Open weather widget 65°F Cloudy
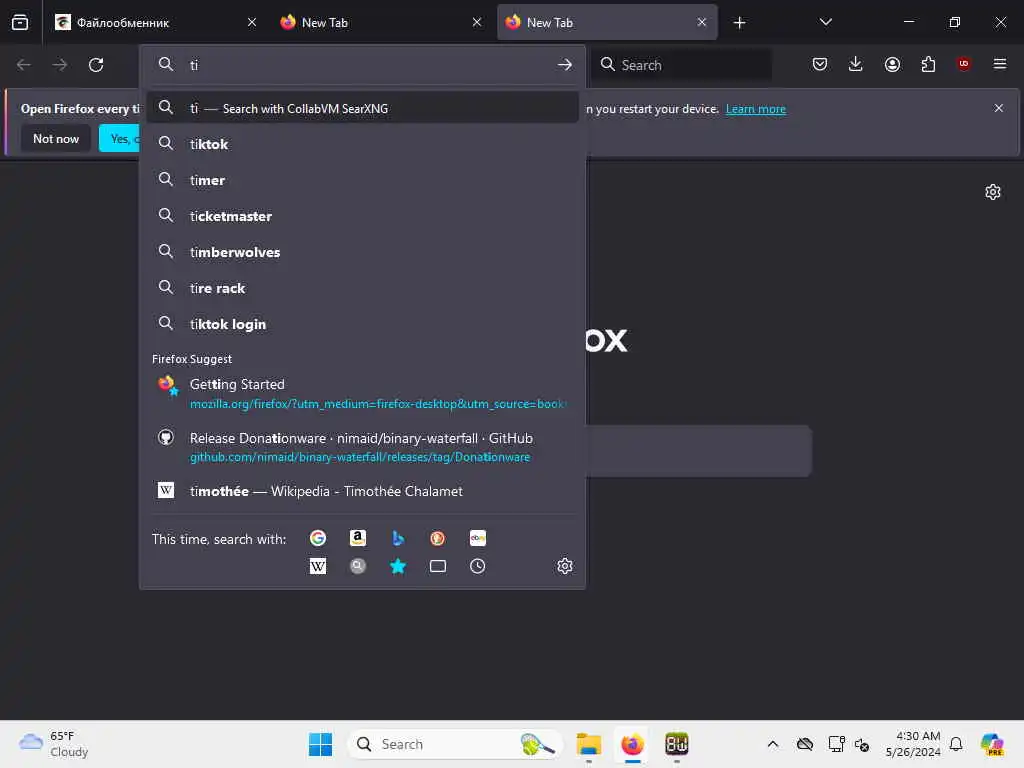The width and height of the screenshot is (1024, 768). tap(54, 744)
